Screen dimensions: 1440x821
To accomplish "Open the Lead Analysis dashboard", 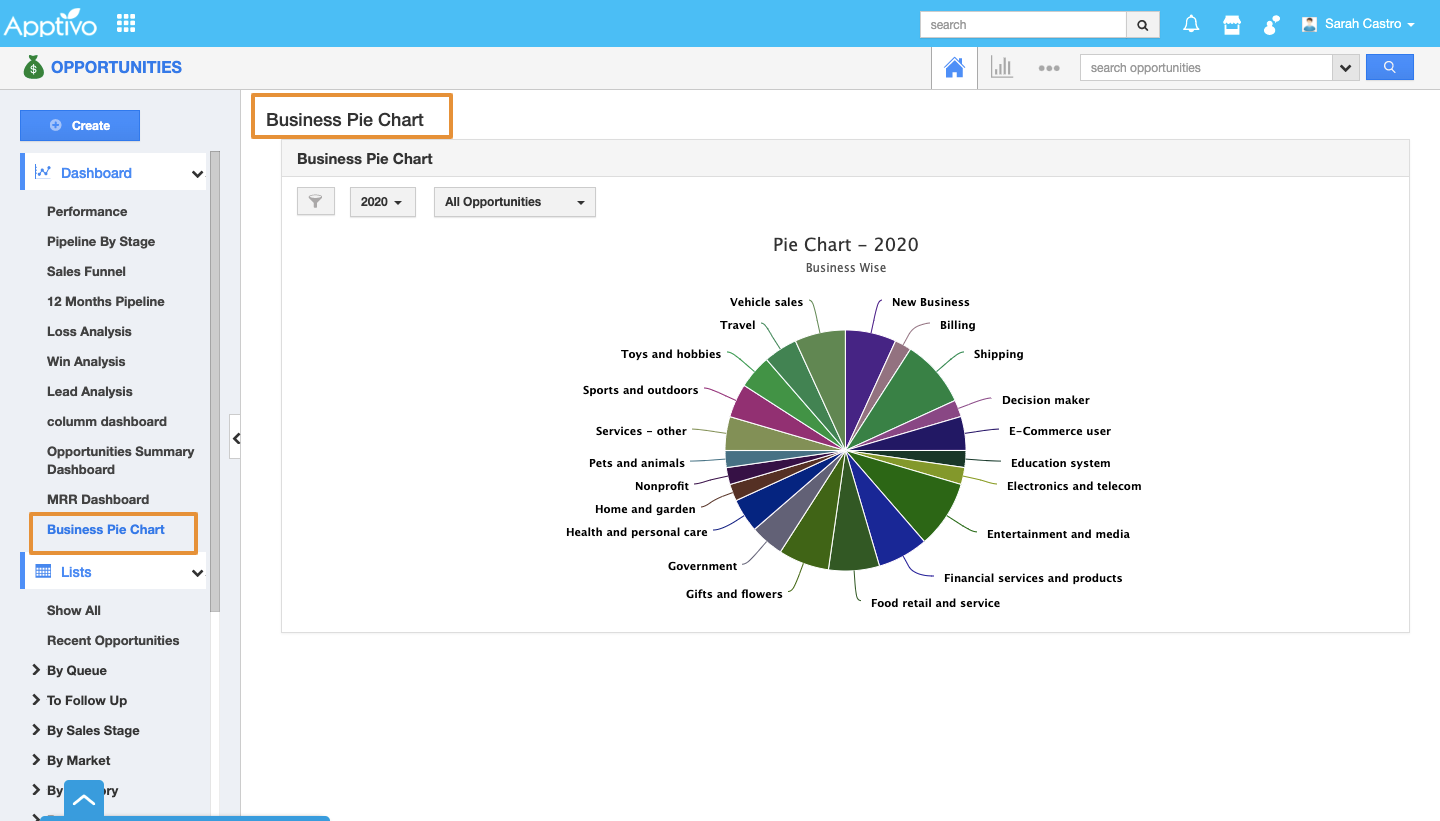I will tap(90, 391).
